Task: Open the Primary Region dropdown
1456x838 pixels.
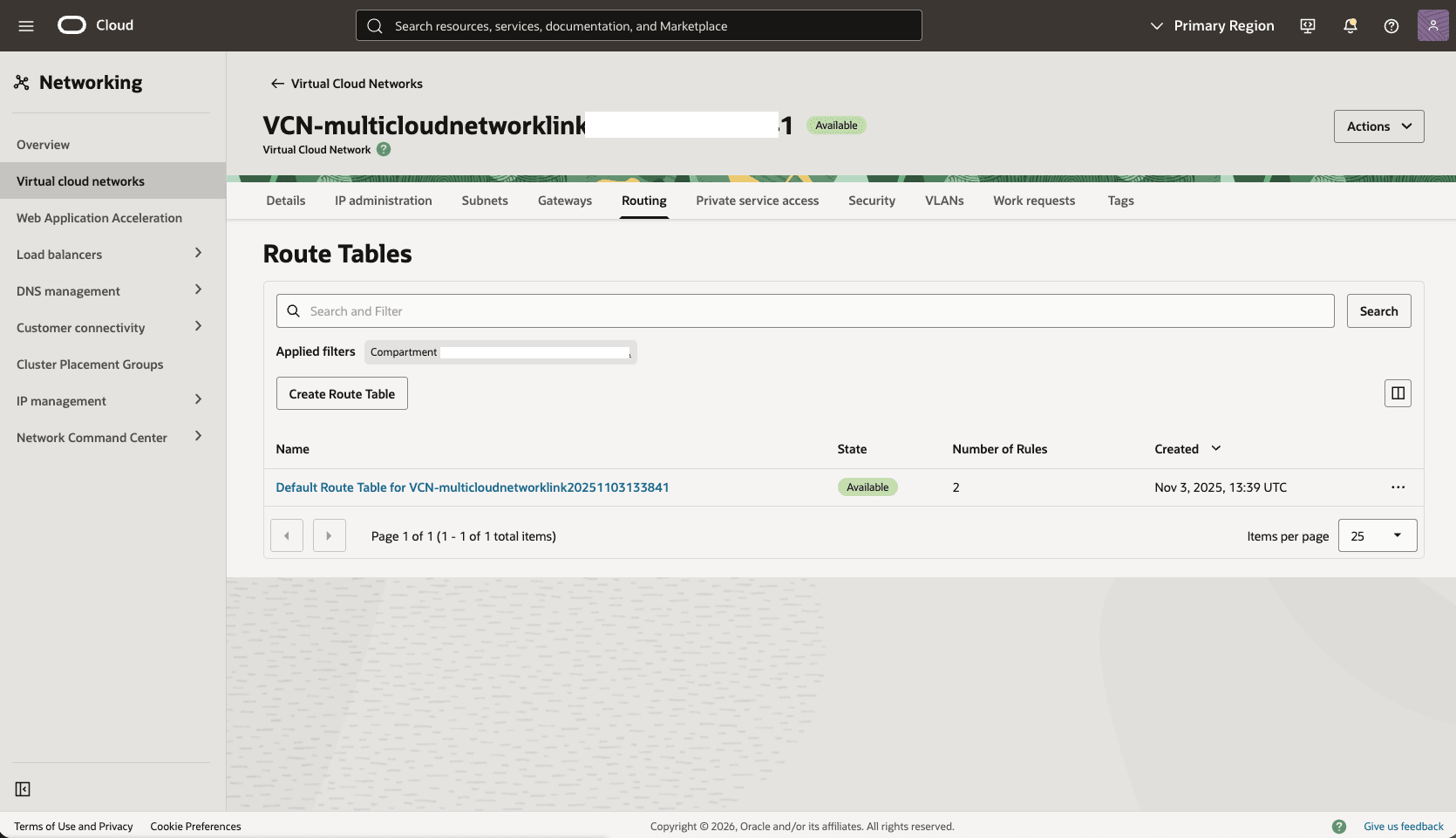Action: 1211,25
